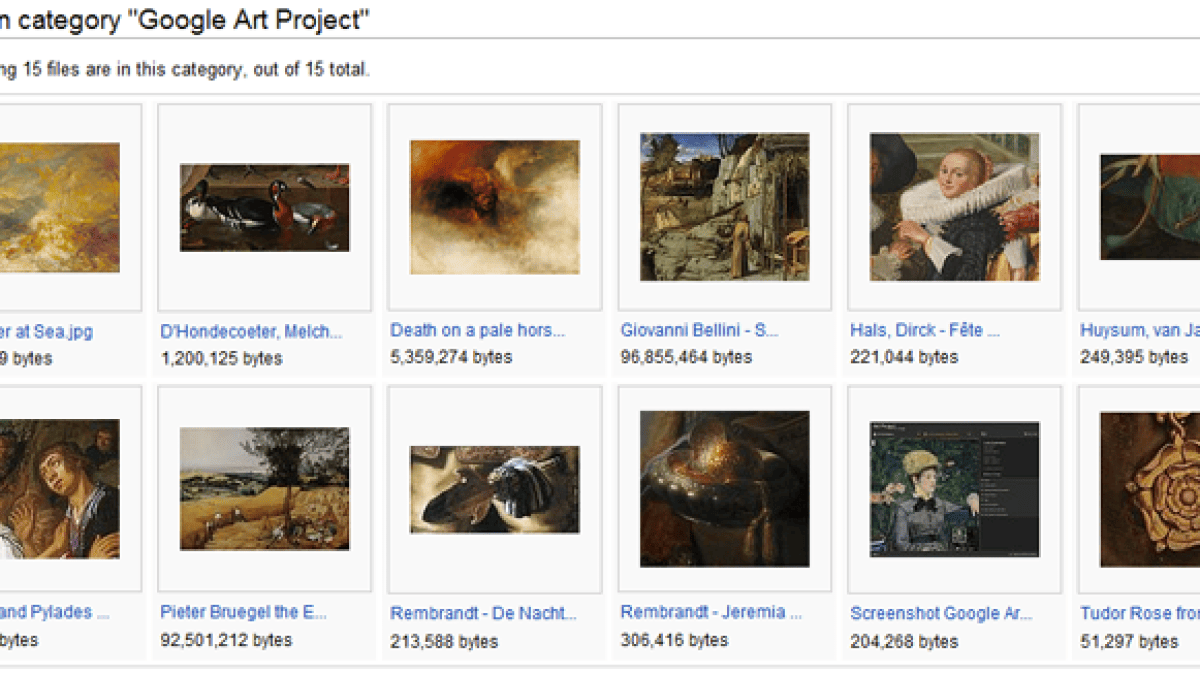Image resolution: width=1200 pixels, height=675 pixels.
Task: Click the '221,044 bytes' file size text
Action: [x=902, y=357]
